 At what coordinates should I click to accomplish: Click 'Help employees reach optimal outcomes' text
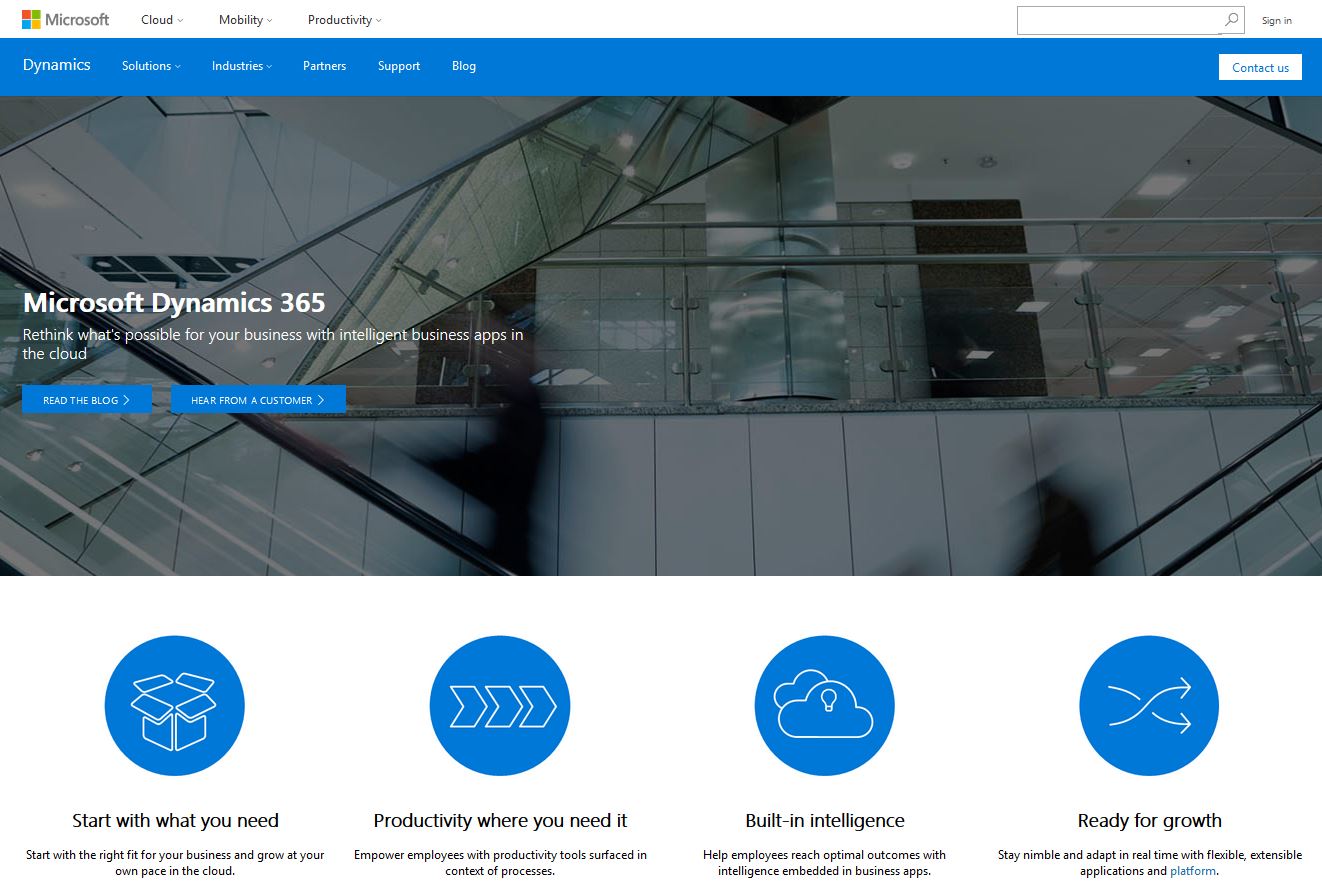825,863
